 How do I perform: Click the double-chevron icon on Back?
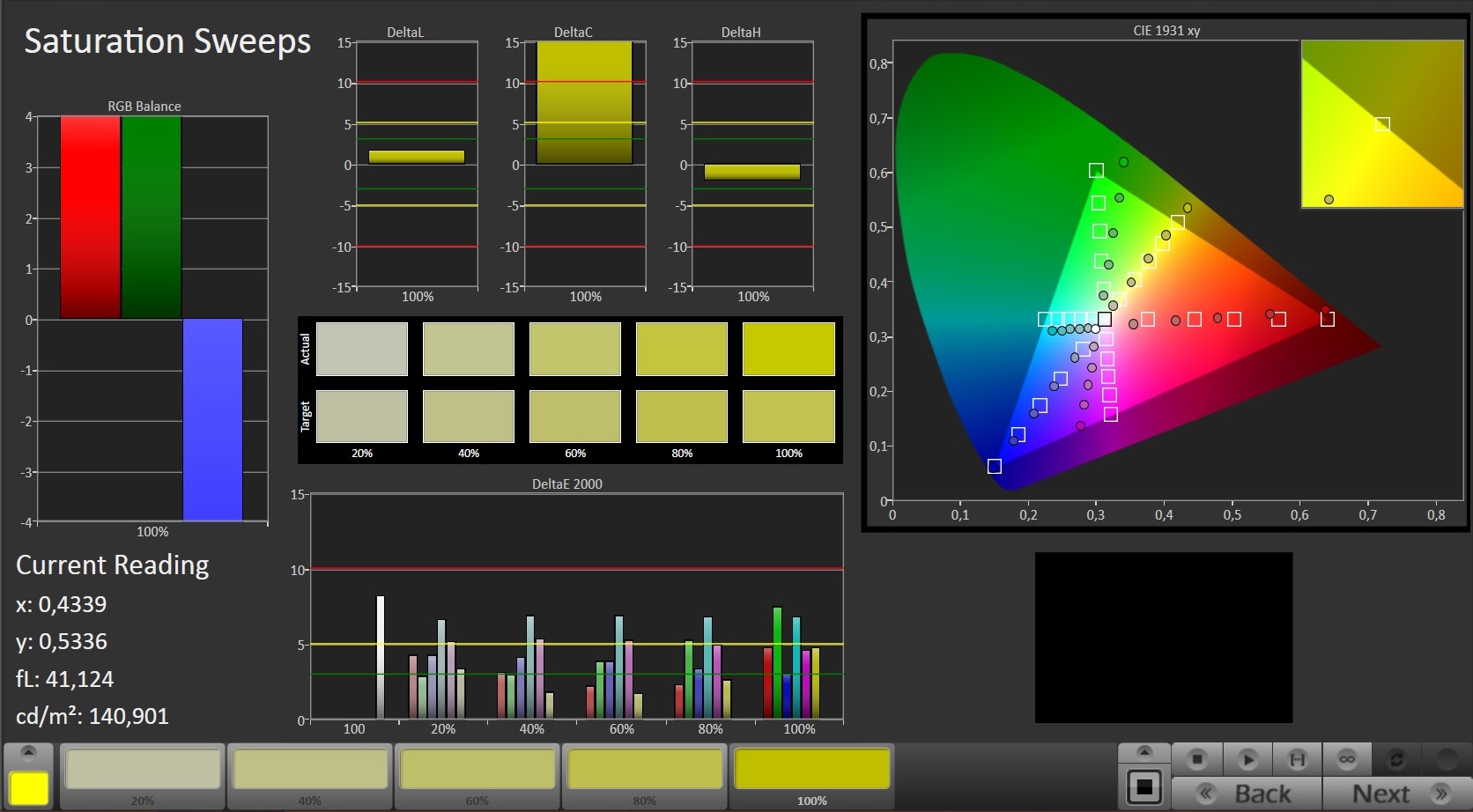(x=1206, y=794)
